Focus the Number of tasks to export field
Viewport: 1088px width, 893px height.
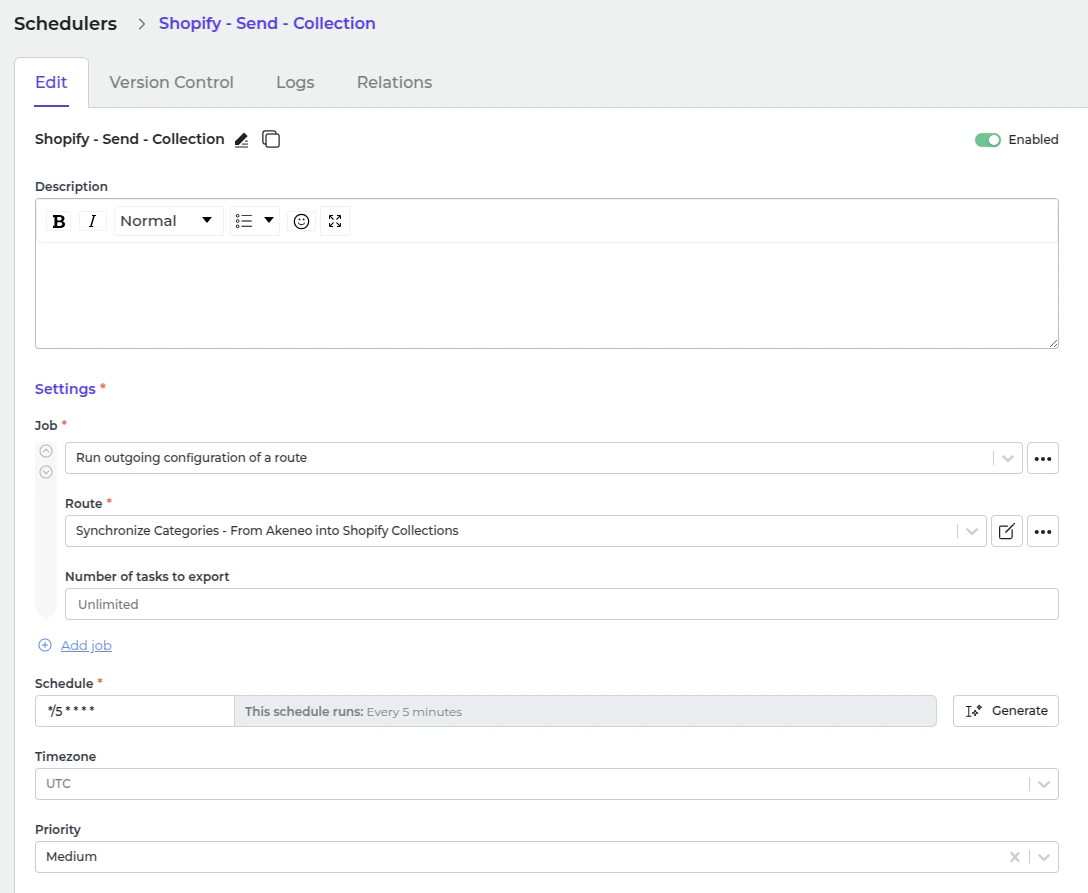(x=561, y=604)
